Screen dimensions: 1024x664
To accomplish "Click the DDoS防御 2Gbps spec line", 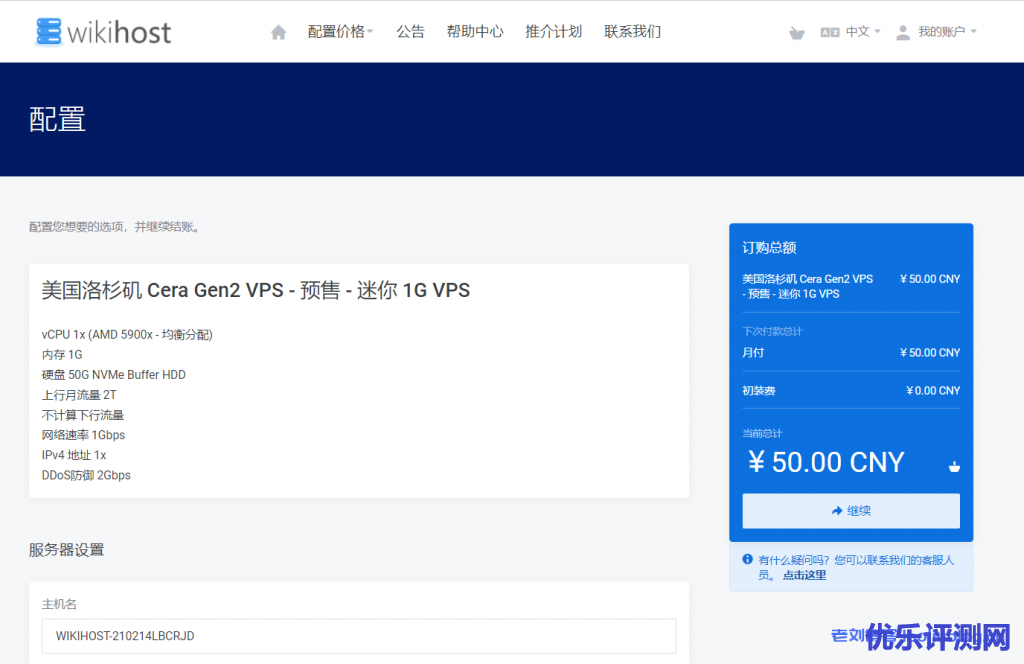I will pyautogui.click(x=86, y=475).
